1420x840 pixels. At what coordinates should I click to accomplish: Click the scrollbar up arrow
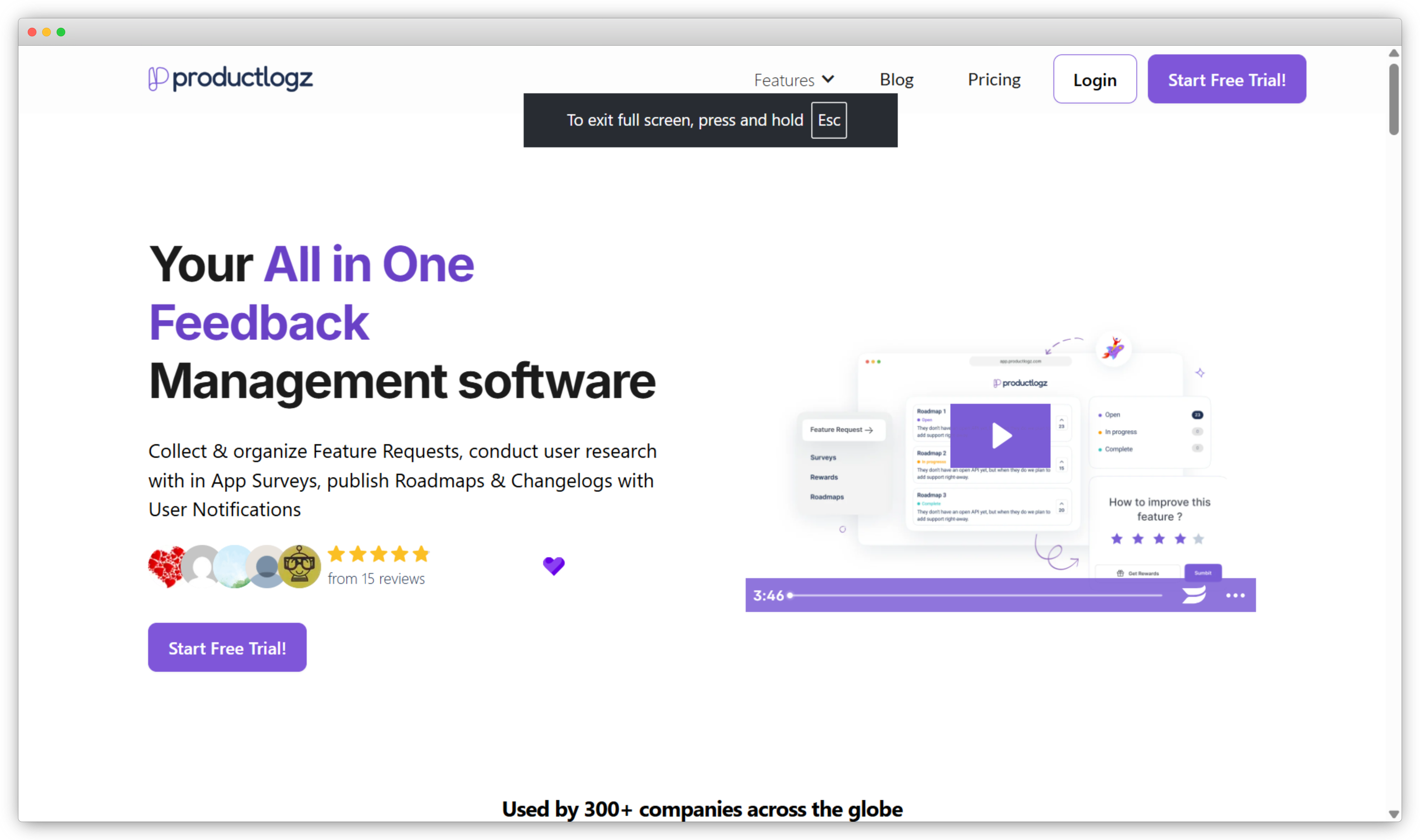click(x=1393, y=53)
